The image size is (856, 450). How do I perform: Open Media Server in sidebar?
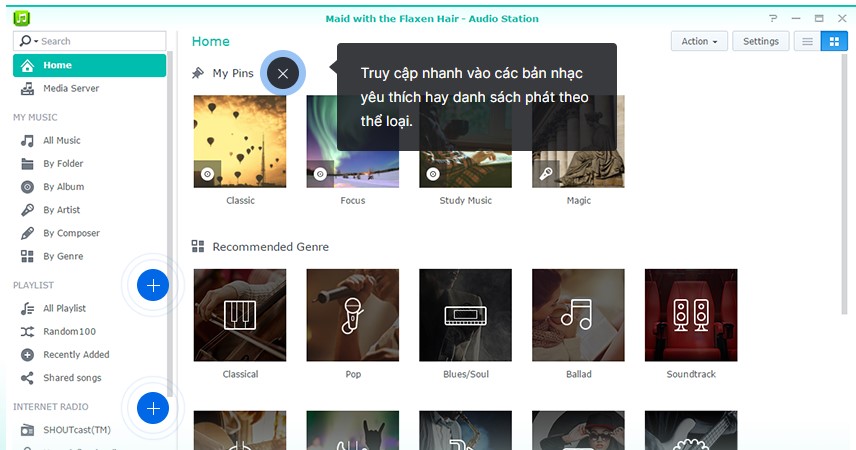pyautogui.click(x=70, y=89)
